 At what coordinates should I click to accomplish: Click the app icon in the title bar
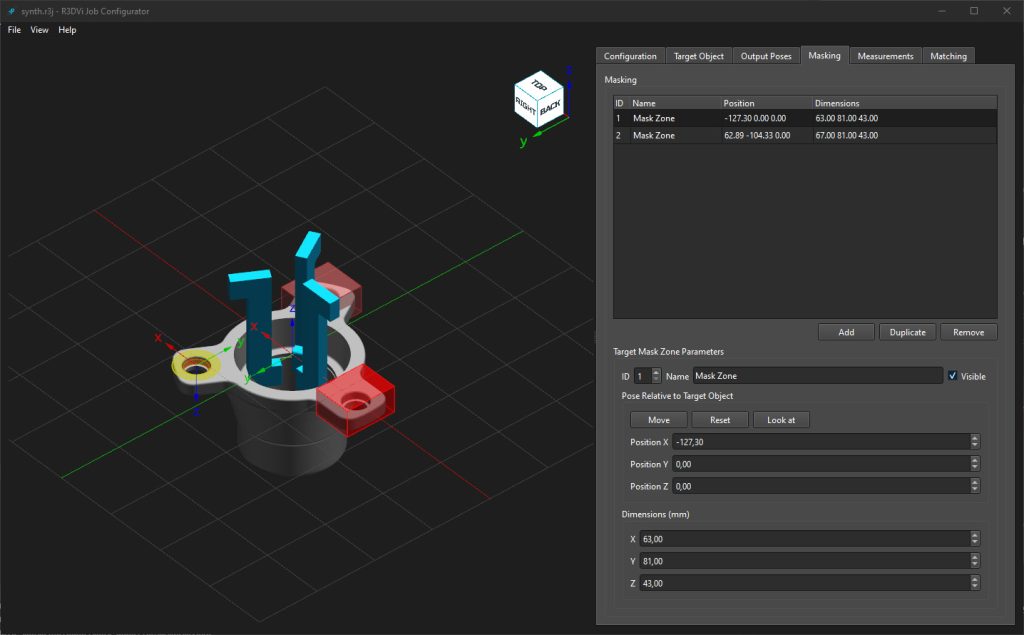(11, 10)
